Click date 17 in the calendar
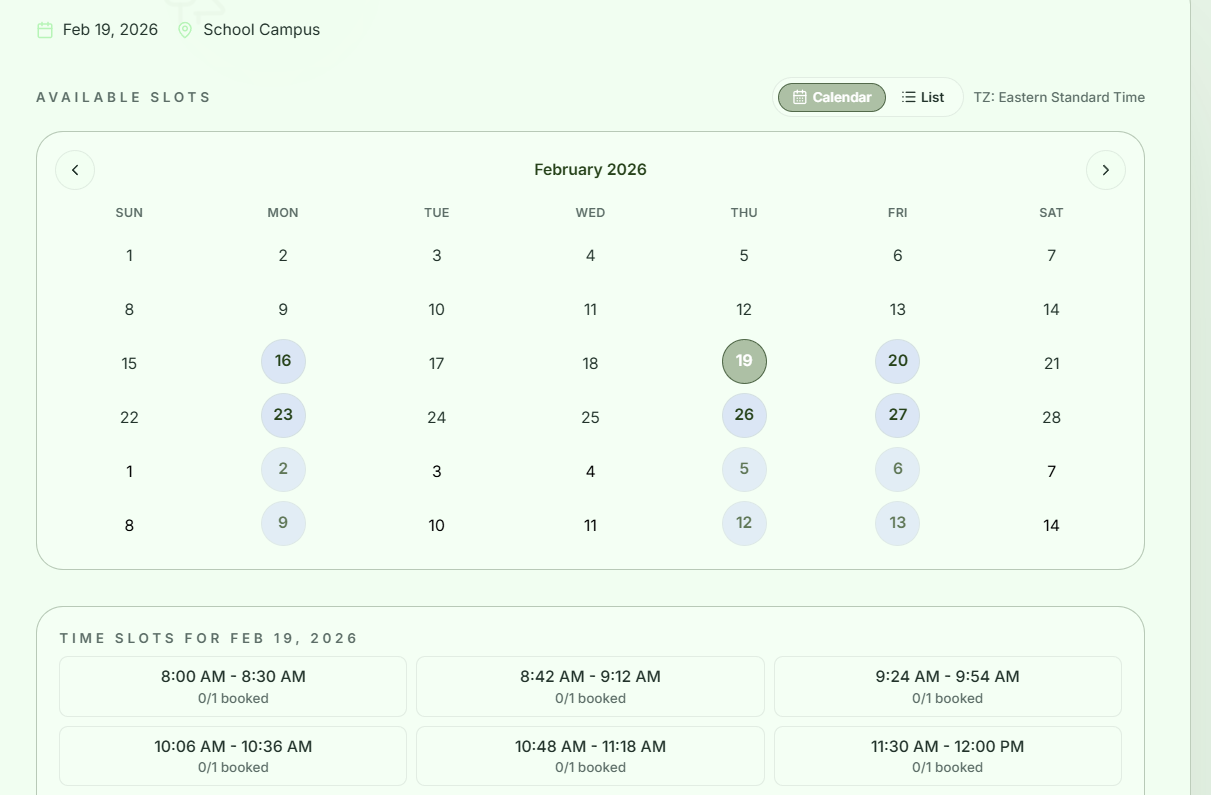 [x=437, y=363]
